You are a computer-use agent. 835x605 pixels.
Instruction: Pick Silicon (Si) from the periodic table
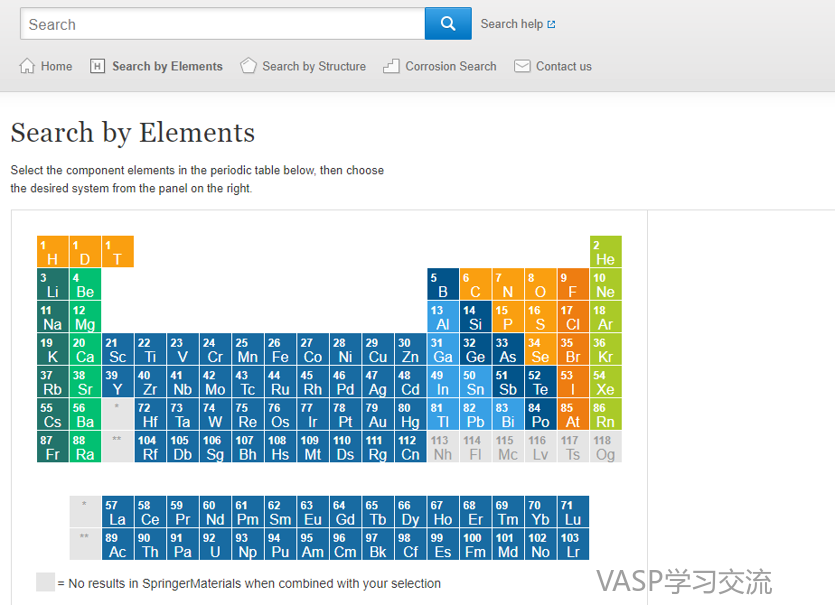[x=475, y=317]
